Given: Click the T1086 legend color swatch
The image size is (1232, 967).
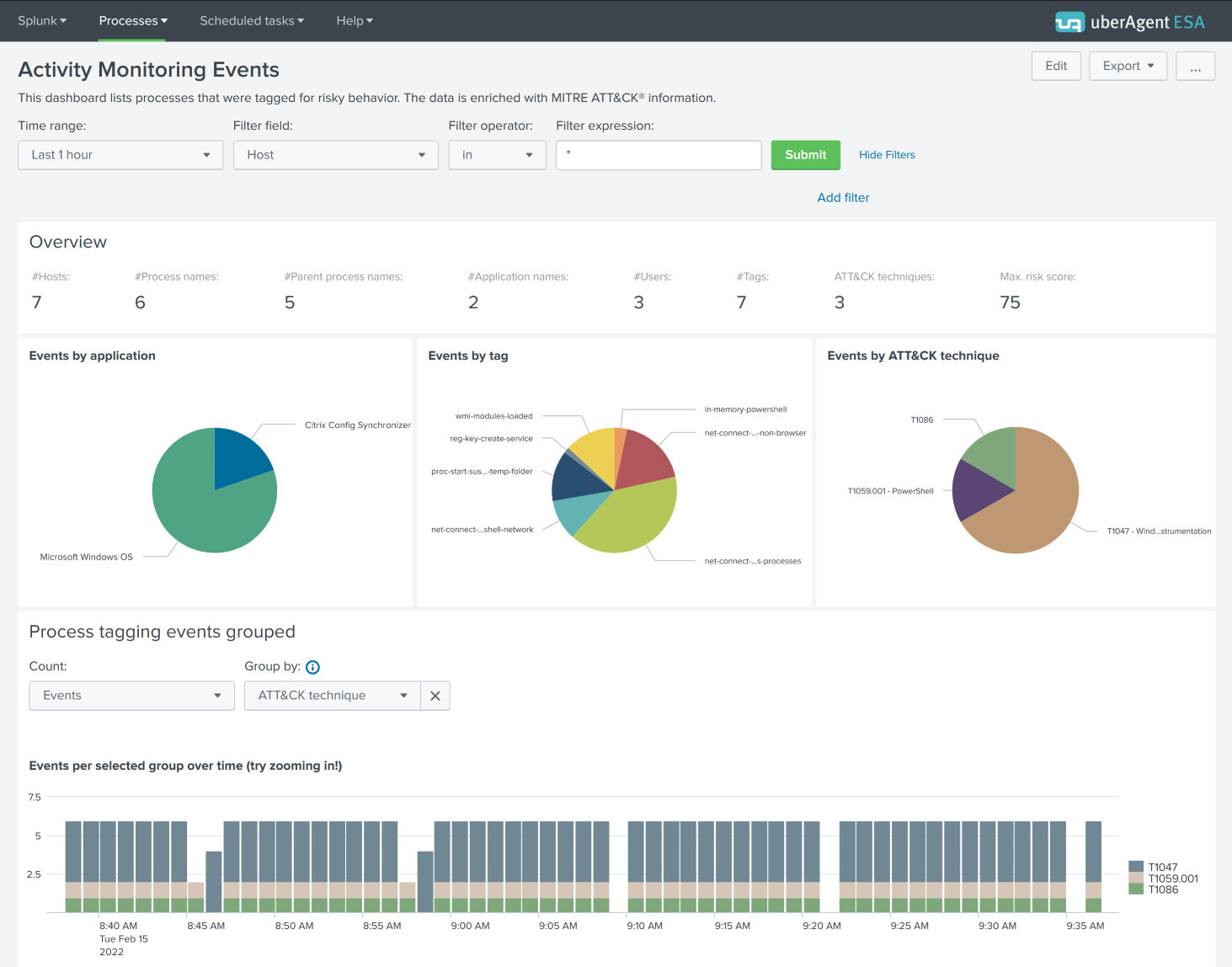Looking at the screenshot, I should (1136, 889).
